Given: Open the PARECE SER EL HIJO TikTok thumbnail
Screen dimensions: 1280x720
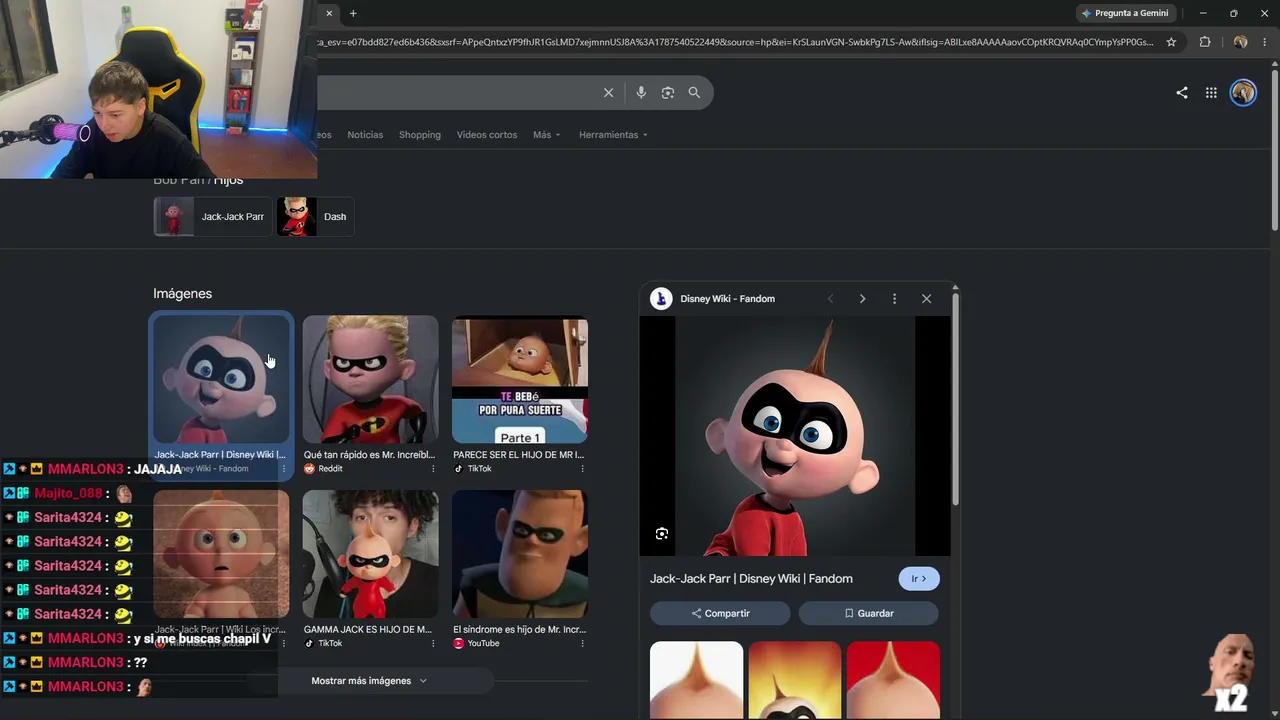Looking at the screenshot, I should (x=520, y=380).
